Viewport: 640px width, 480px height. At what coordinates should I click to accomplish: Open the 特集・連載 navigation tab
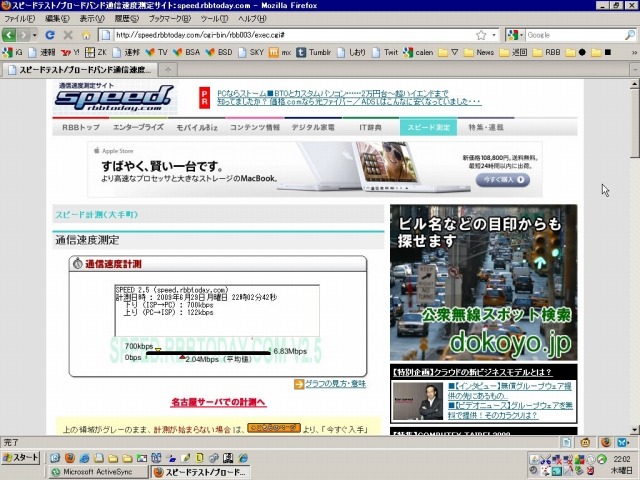point(486,127)
